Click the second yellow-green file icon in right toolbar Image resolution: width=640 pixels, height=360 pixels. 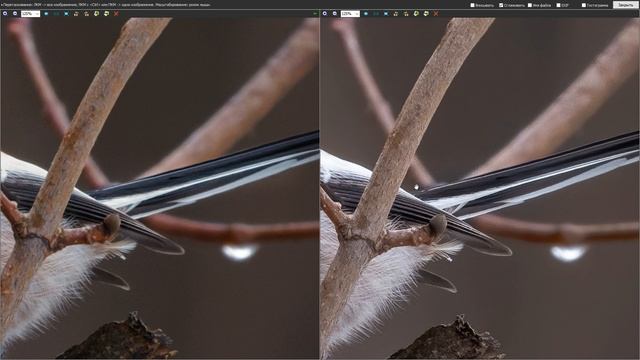[426, 13]
